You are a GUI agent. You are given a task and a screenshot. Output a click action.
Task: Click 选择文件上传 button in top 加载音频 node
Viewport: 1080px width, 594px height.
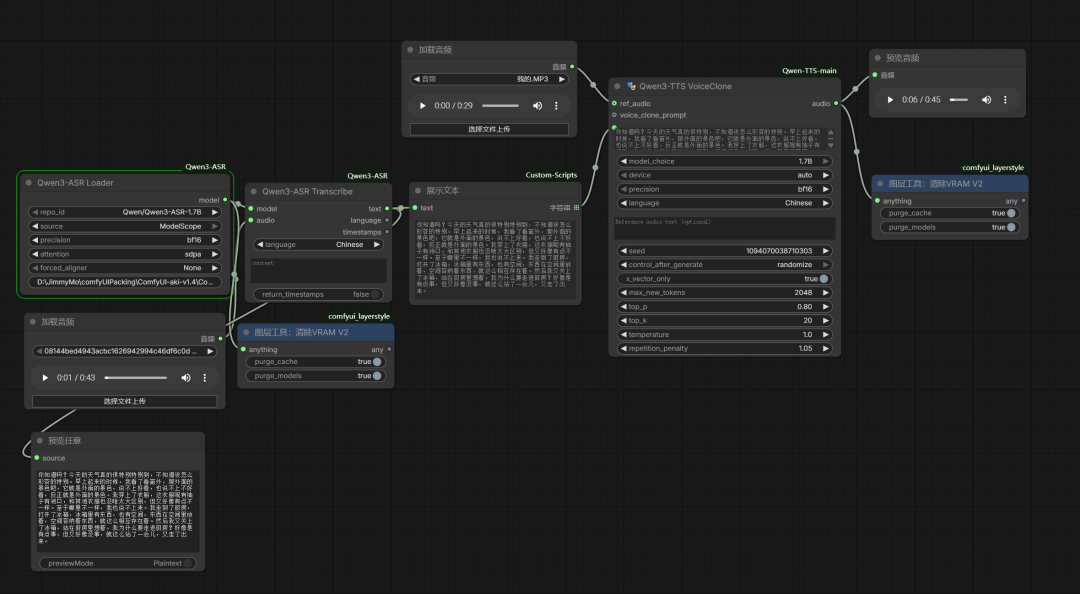click(489, 129)
